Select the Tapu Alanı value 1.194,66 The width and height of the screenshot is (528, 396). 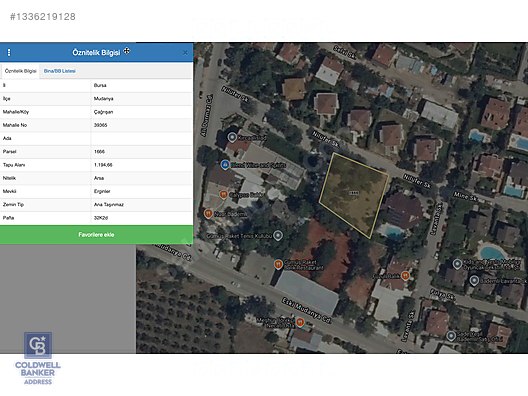tap(103, 165)
